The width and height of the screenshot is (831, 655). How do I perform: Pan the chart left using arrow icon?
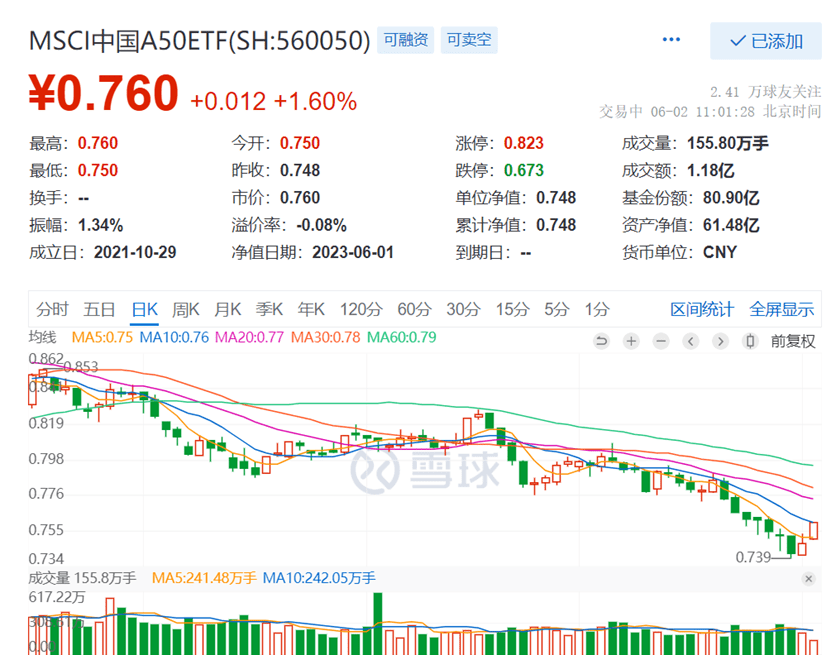(690, 342)
